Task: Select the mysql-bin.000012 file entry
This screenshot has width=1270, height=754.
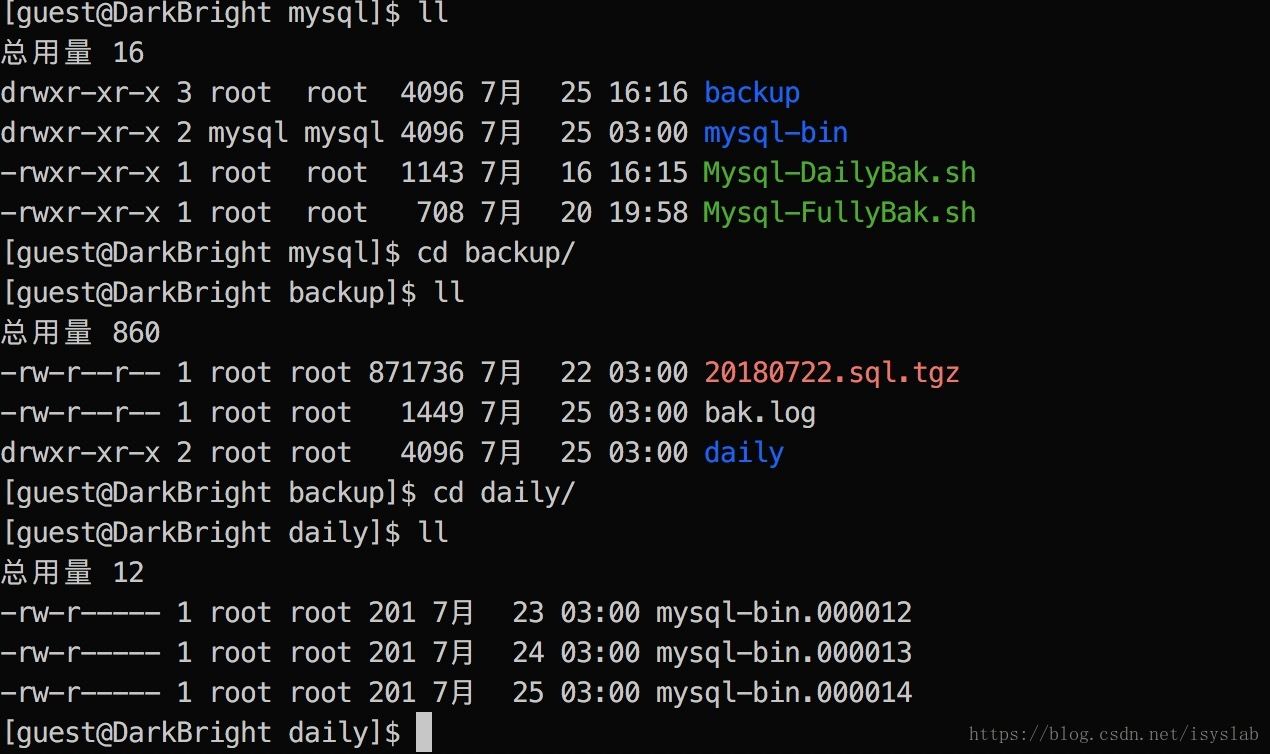Action: point(783,613)
